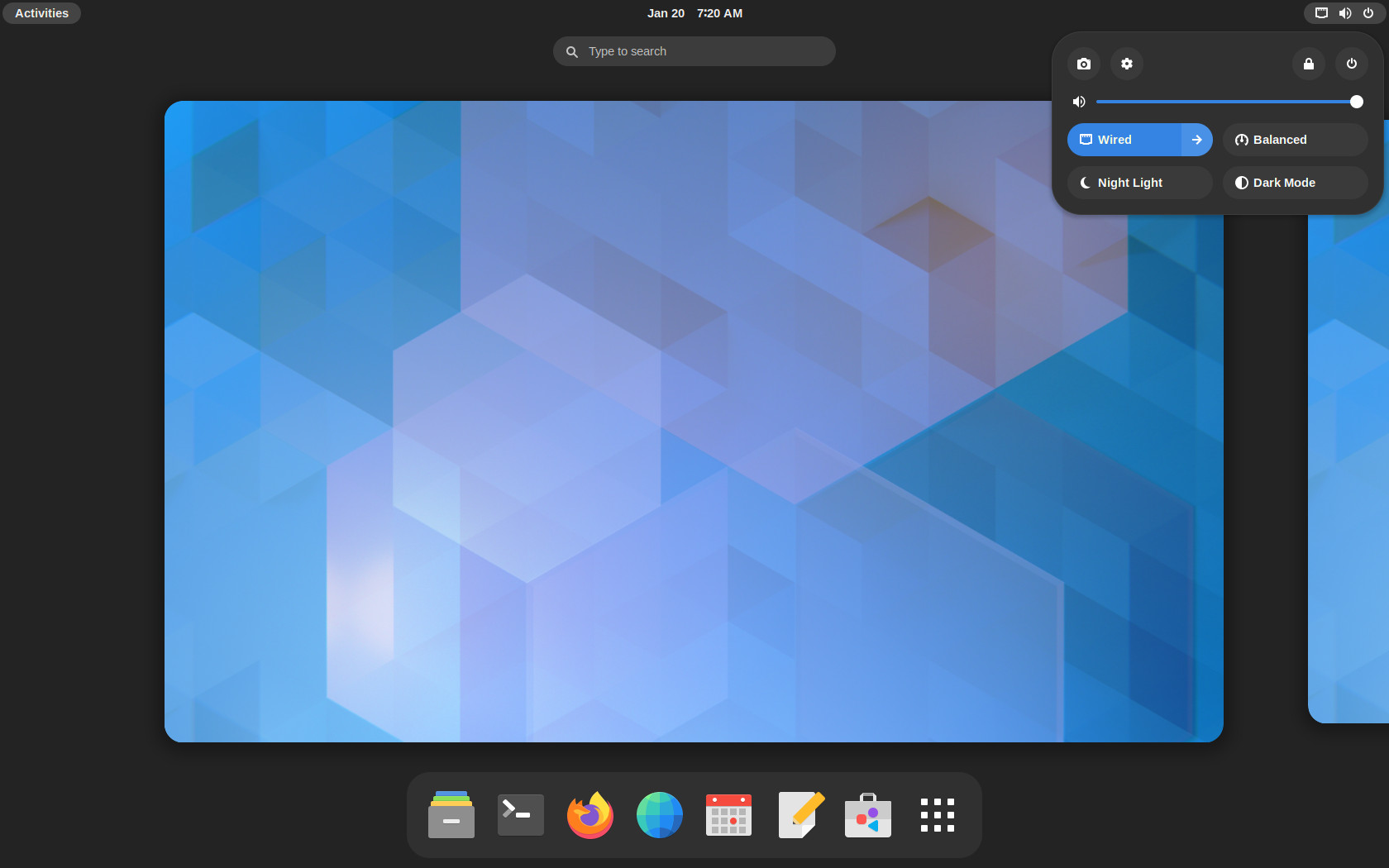Toggle the Wired network connection

[1124, 140]
